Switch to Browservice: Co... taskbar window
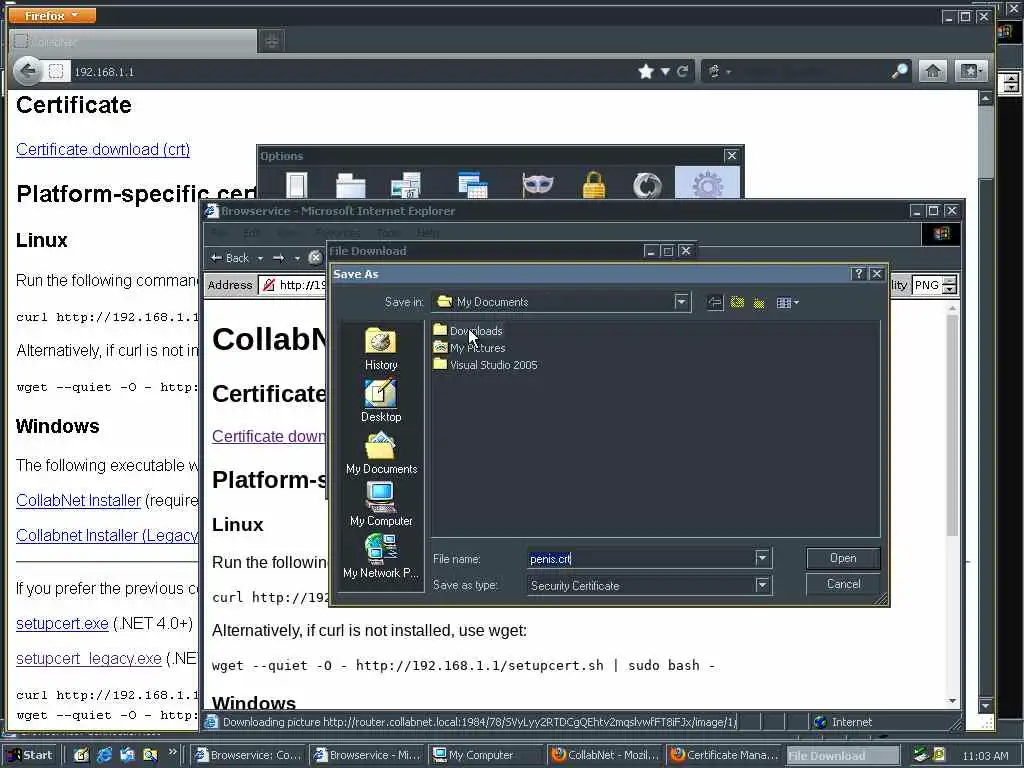Viewport: 1024px width, 768px height. pyautogui.click(x=249, y=755)
